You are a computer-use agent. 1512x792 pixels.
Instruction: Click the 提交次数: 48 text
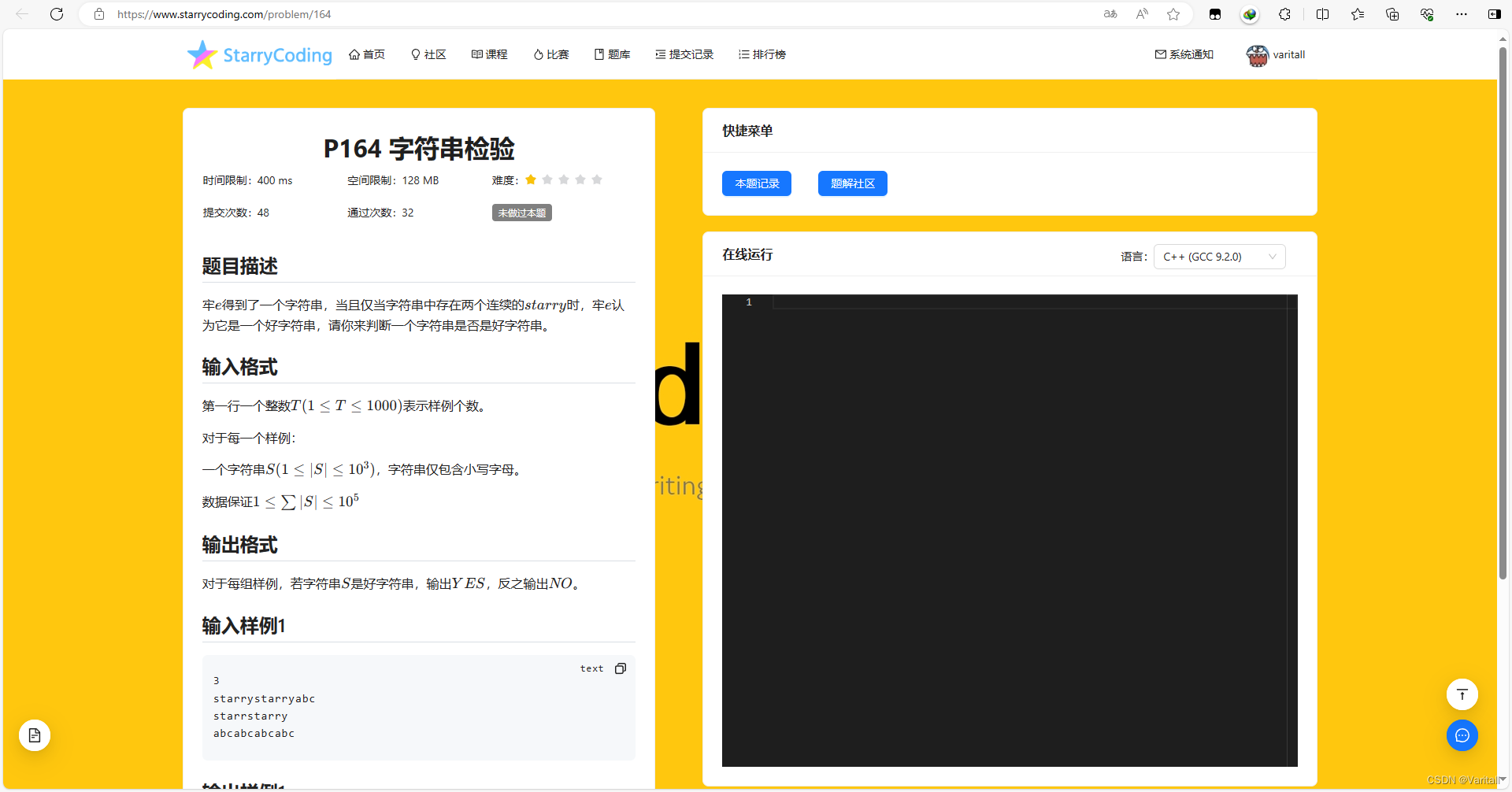click(235, 213)
